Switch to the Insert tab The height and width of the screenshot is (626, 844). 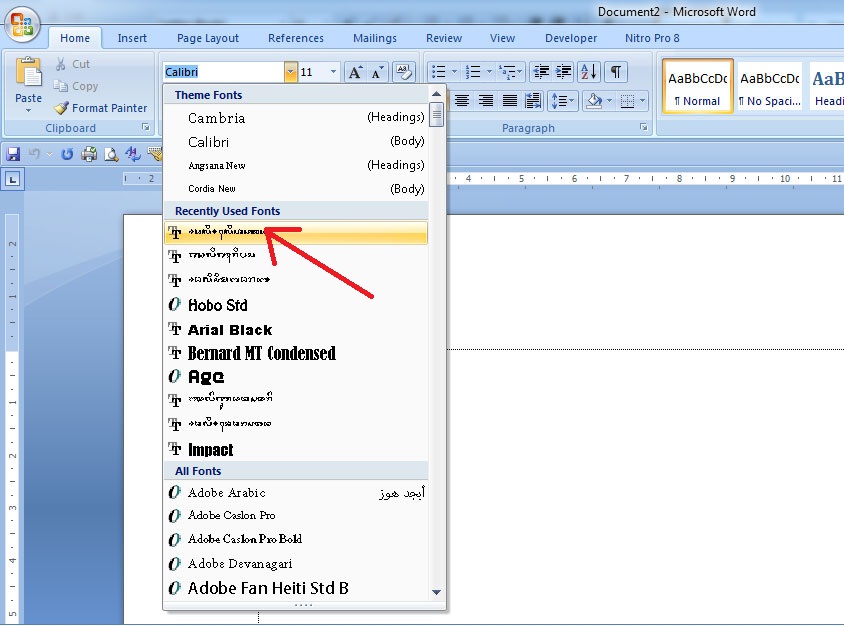pyautogui.click(x=132, y=38)
